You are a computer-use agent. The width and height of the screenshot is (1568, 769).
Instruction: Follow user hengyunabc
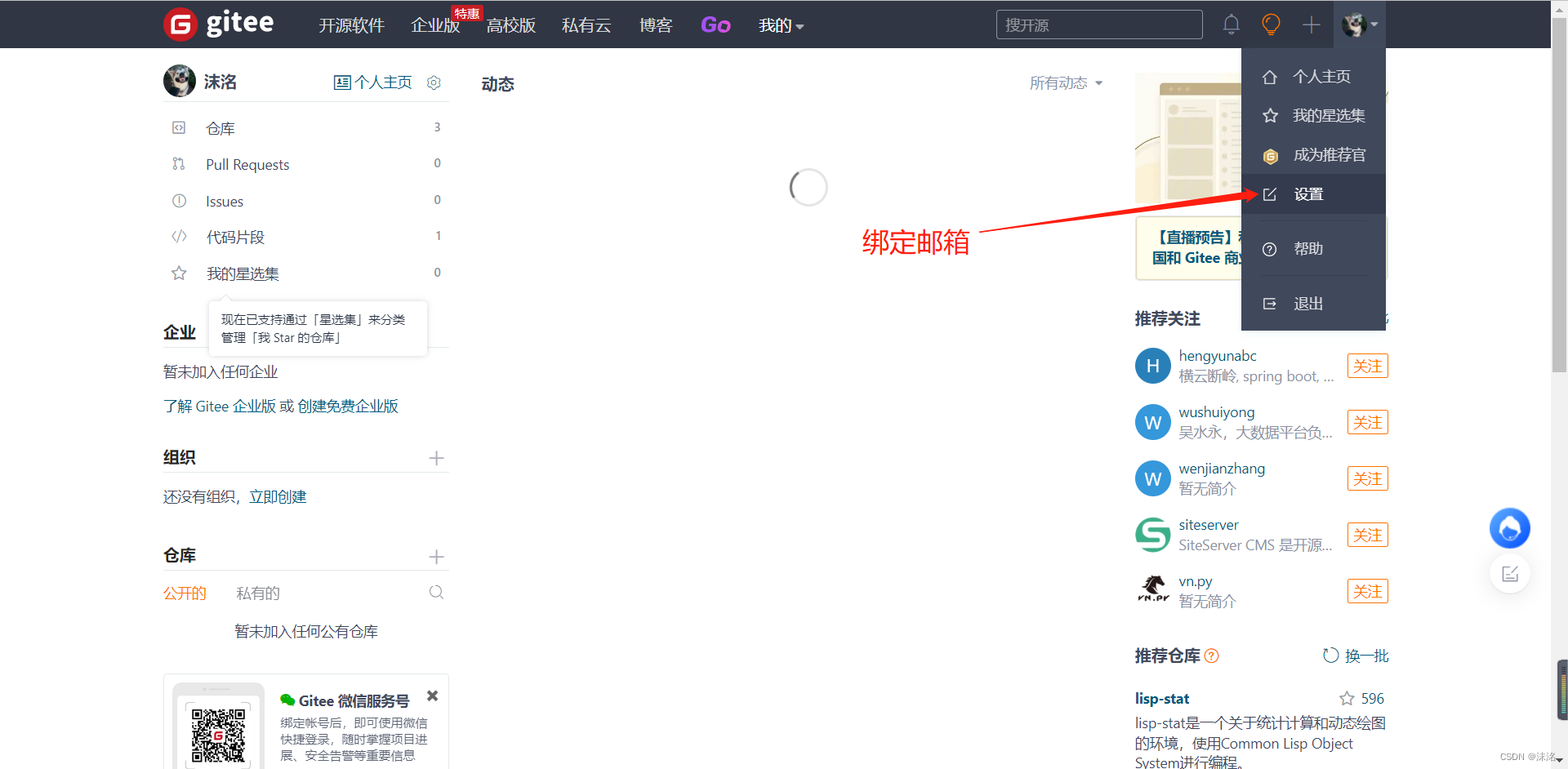[1367, 366]
